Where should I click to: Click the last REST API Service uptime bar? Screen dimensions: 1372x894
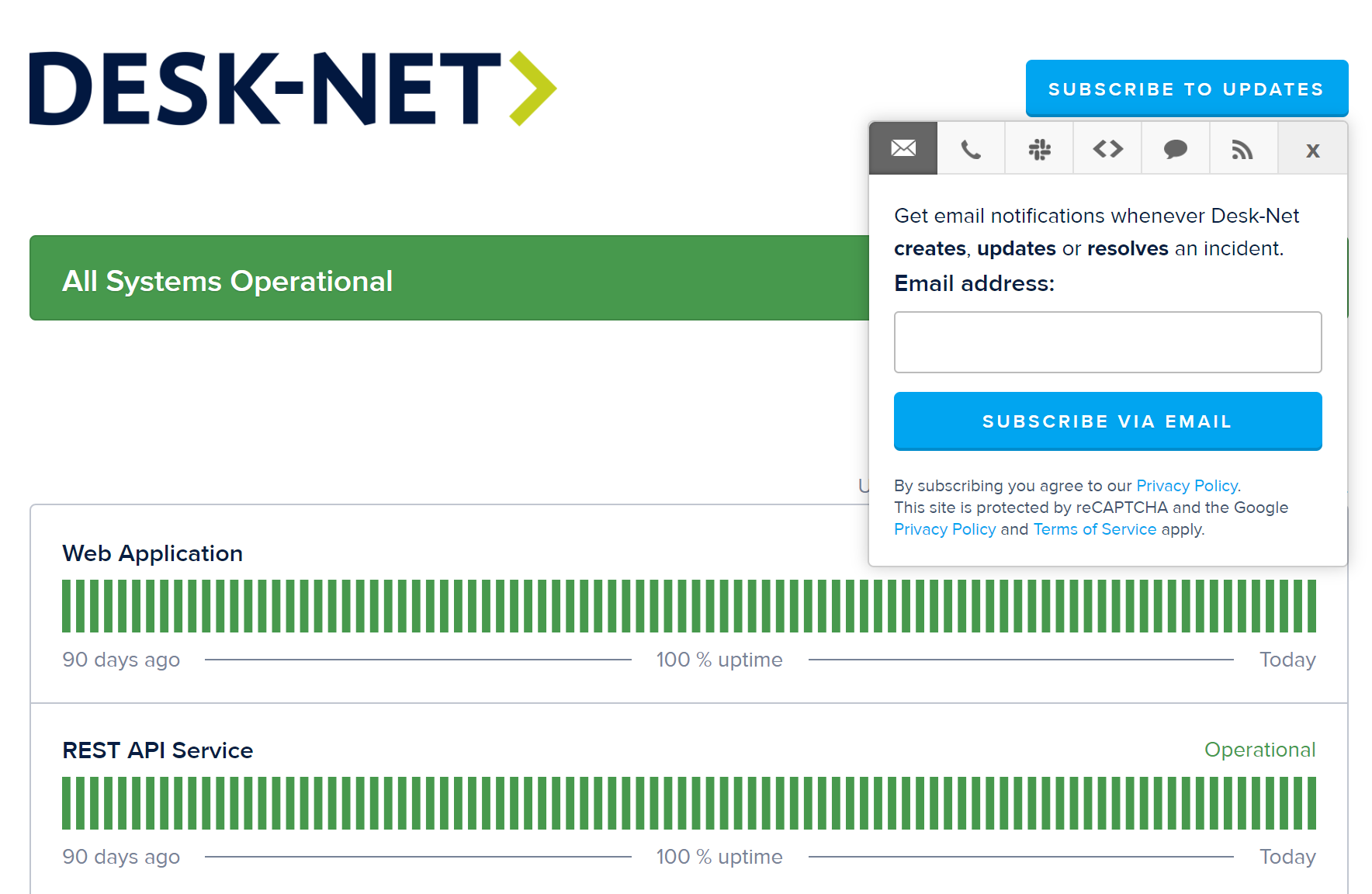click(x=1311, y=803)
